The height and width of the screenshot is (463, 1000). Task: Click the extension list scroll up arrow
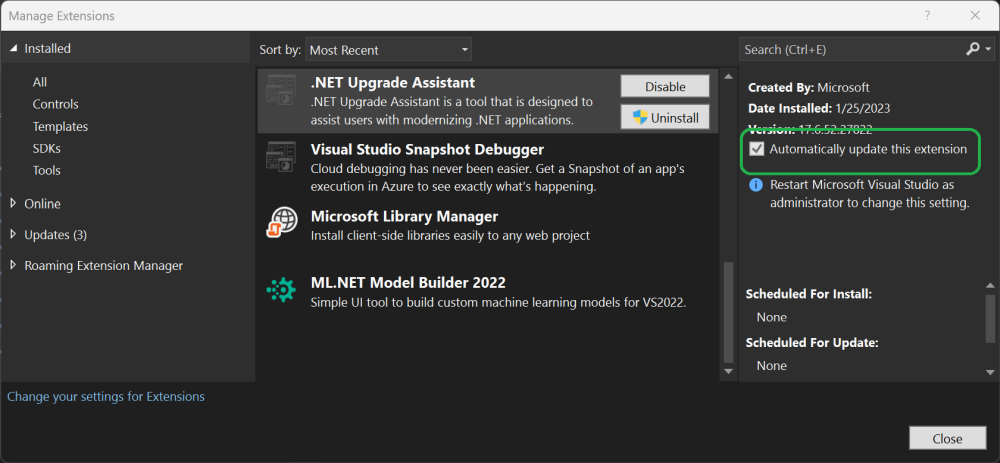pyautogui.click(x=728, y=77)
